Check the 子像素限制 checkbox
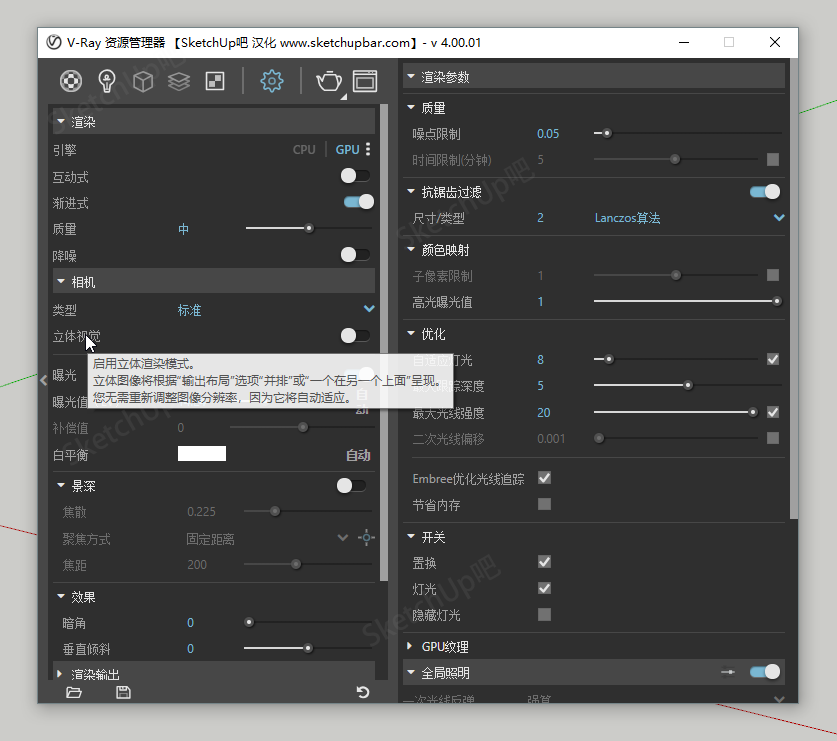The image size is (837, 741). pyautogui.click(x=773, y=275)
